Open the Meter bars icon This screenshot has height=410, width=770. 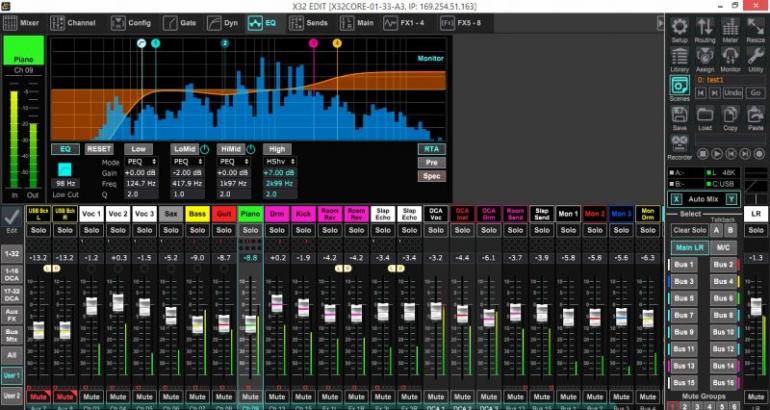pyautogui.click(x=730, y=27)
